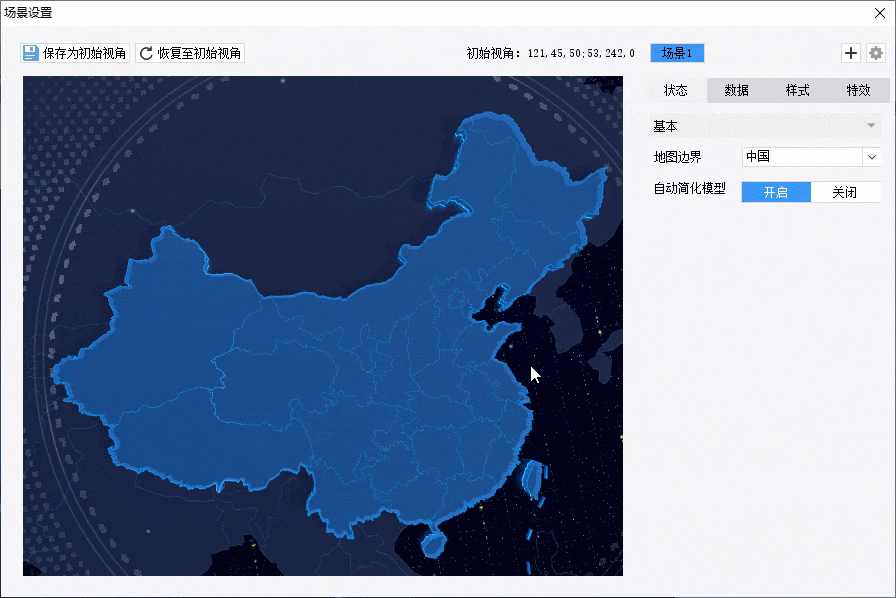Screen dimensions: 896x598
Task: Switch to the 状态 tab
Action: click(x=676, y=90)
